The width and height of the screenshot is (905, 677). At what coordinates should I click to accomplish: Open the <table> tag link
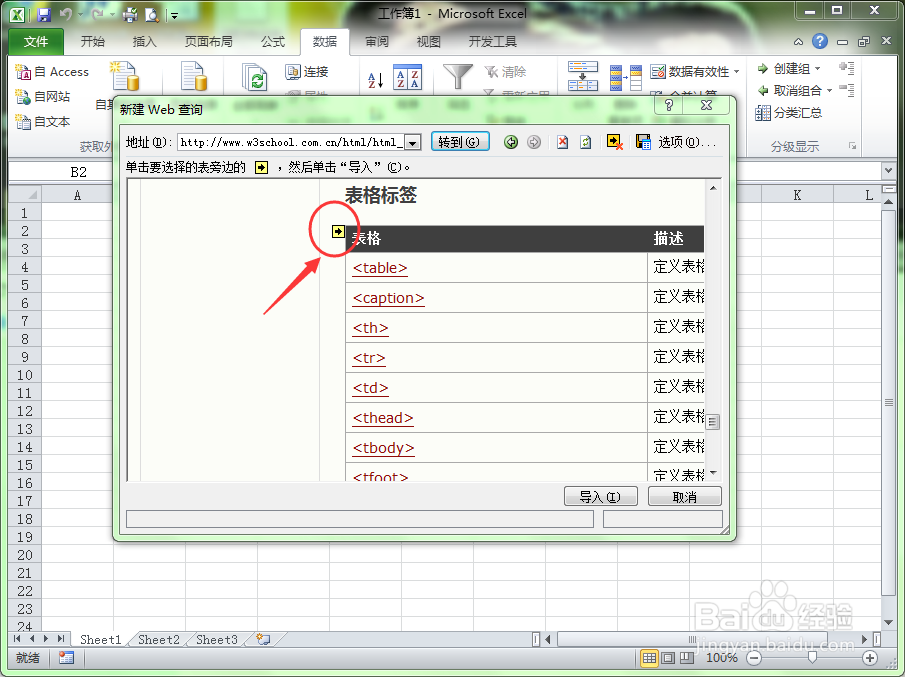pyautogui.click(x=380, y=268)
